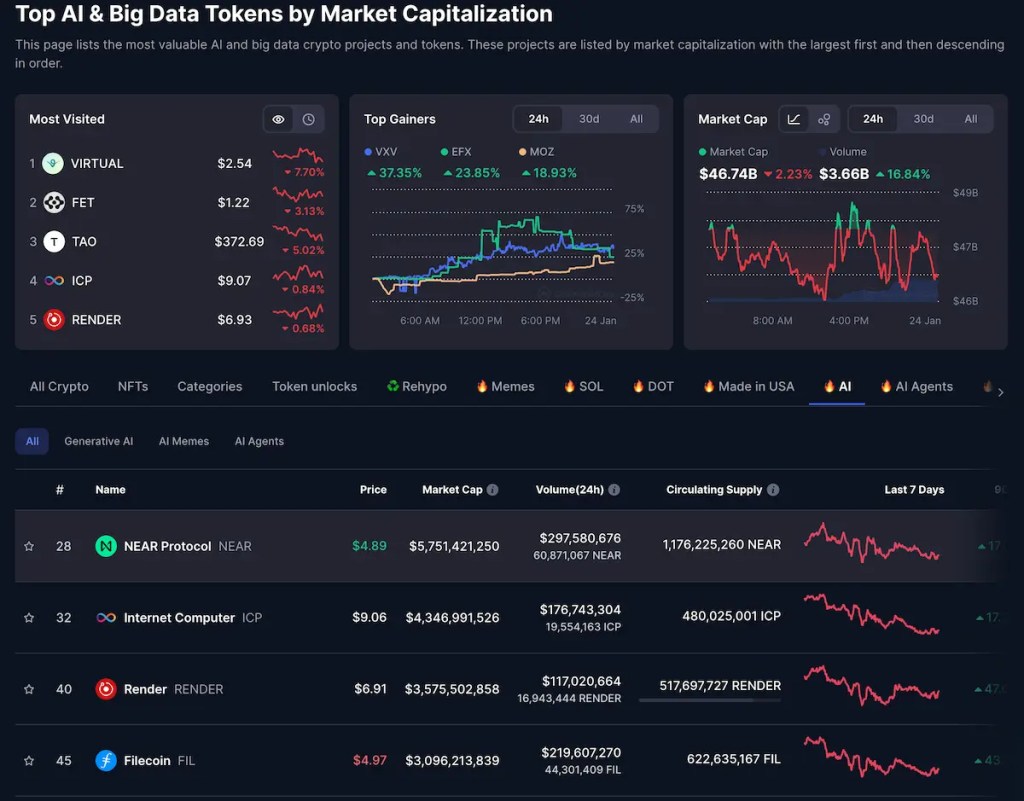The width and height of the screenshot is (1024, 801).
Task: Switch Market Cap card to line chart view
Action: 793,119
